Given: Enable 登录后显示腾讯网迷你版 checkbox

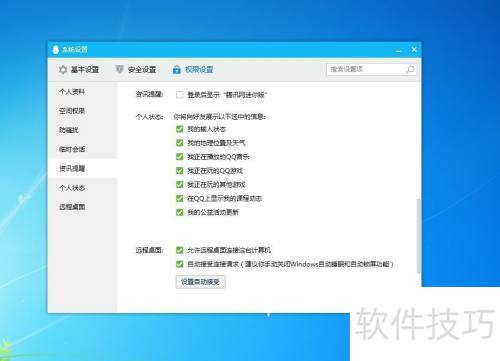Looking at the screenshot, I should click(x=180, y=95).
